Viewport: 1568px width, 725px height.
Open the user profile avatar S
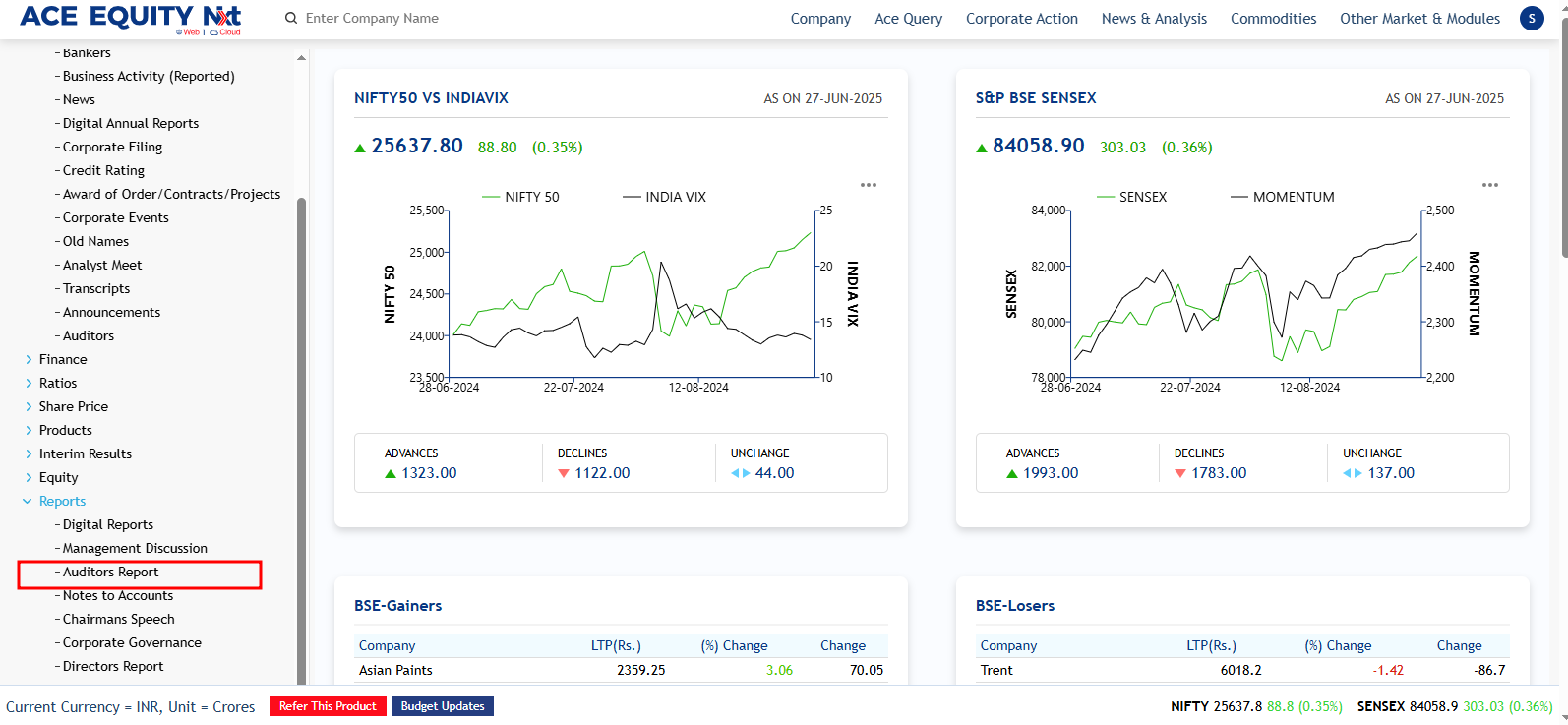pyautogui.click(x=1532, y=18)
